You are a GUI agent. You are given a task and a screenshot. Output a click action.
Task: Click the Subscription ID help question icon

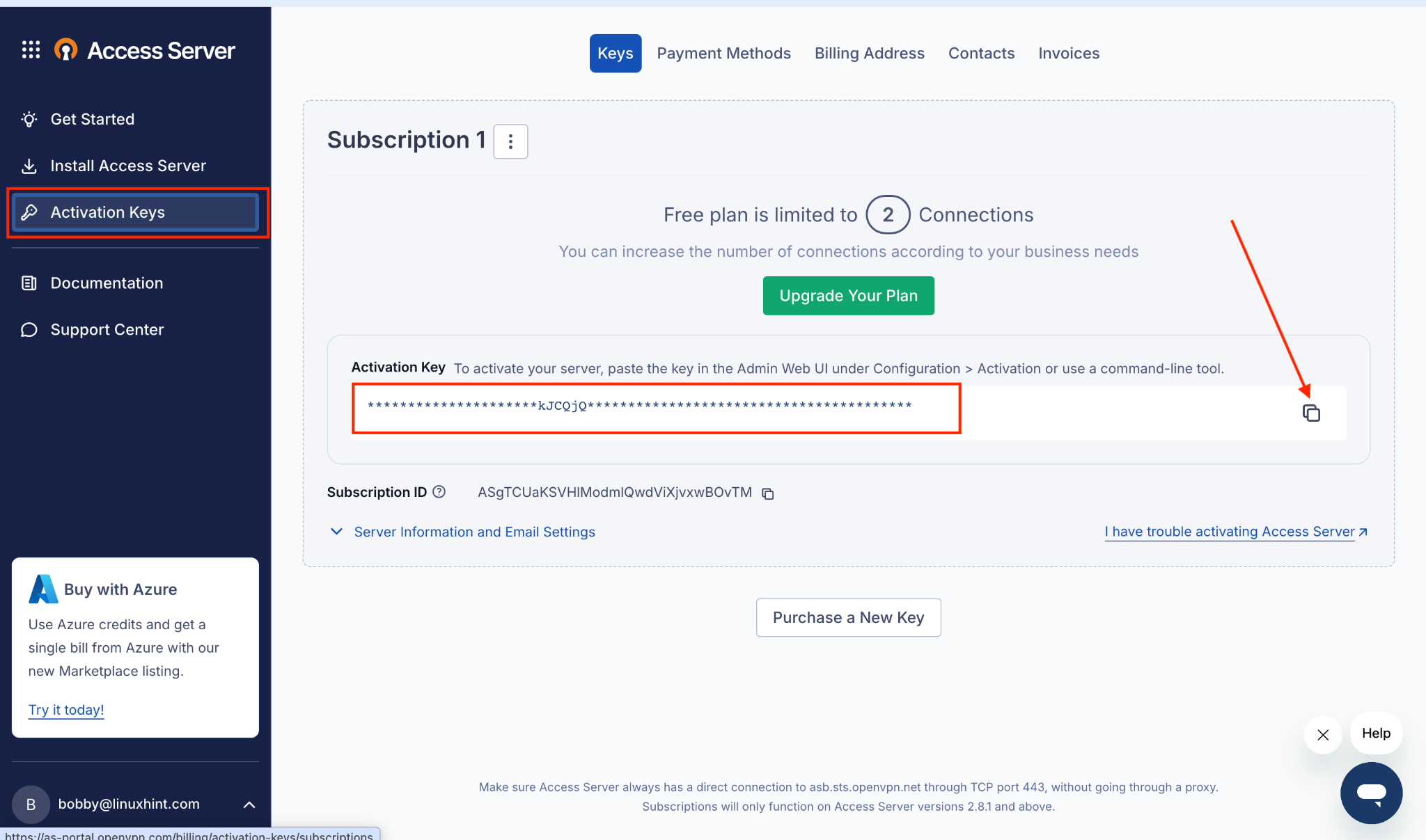tap(439, 492)
